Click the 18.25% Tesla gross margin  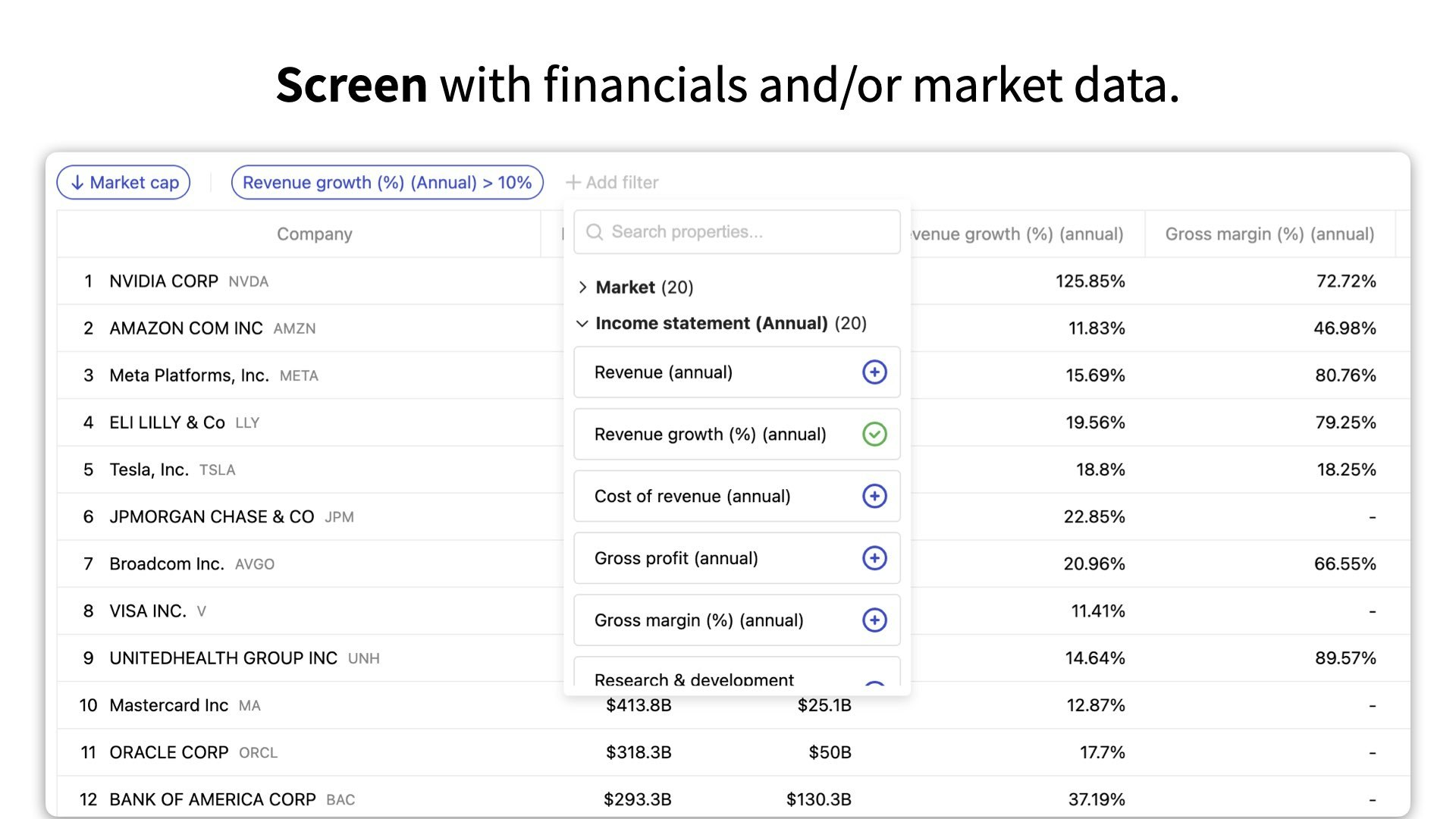pos(1346,469)
